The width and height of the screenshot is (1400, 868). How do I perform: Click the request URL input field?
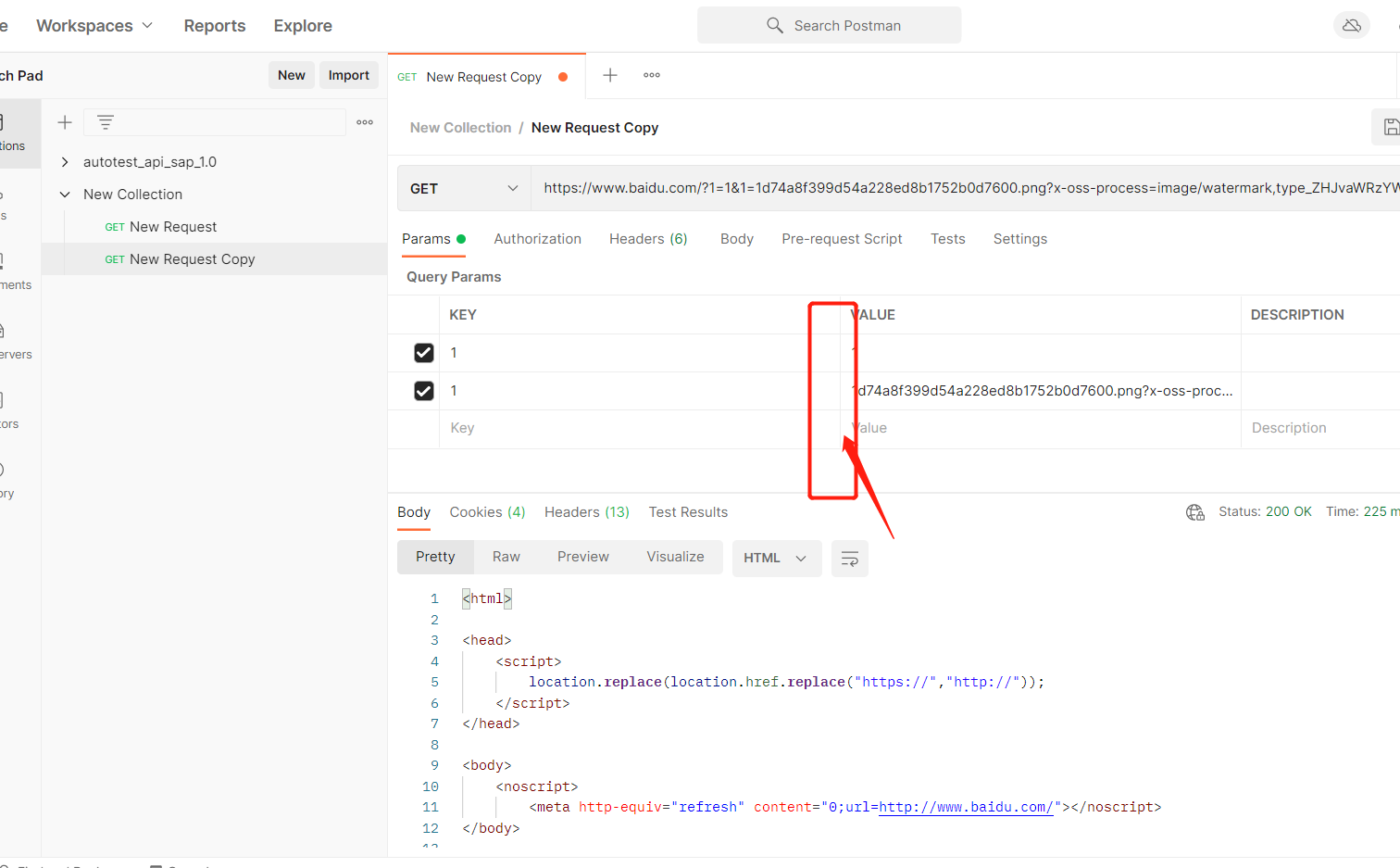click(x=966, y=188)
